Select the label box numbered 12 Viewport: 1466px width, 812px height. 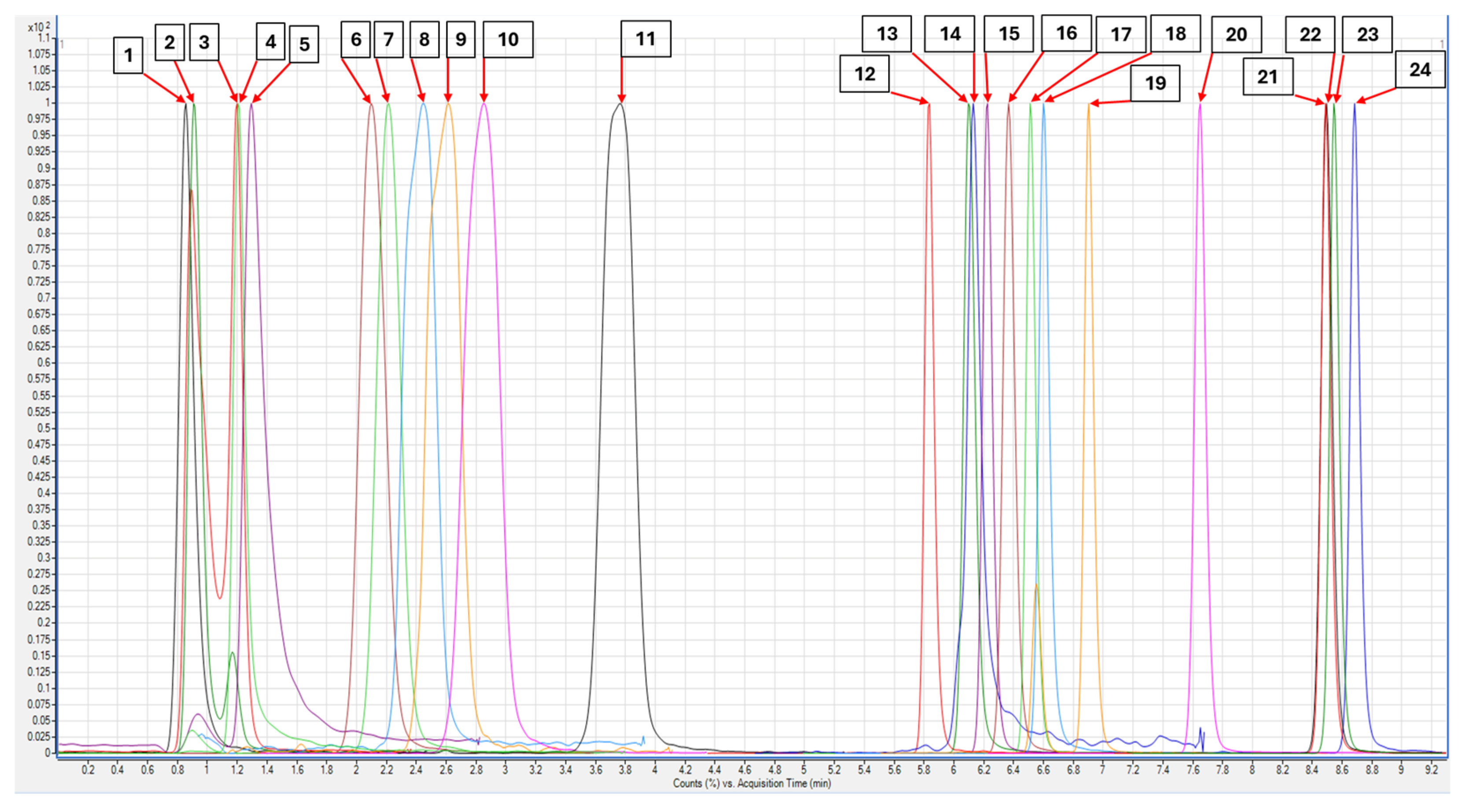(x=864, y=74)
